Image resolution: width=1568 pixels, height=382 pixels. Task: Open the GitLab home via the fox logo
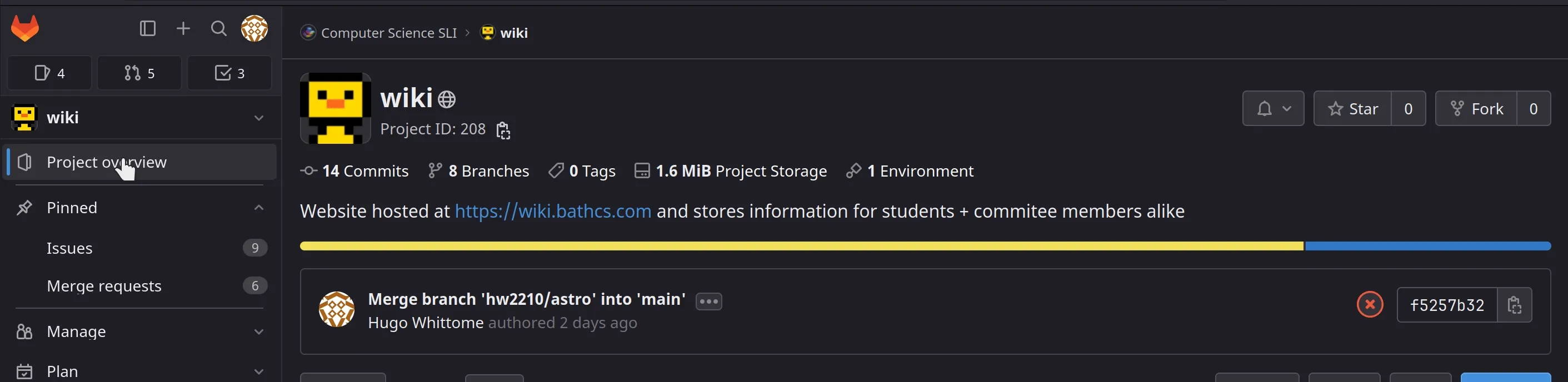(24, 28)
